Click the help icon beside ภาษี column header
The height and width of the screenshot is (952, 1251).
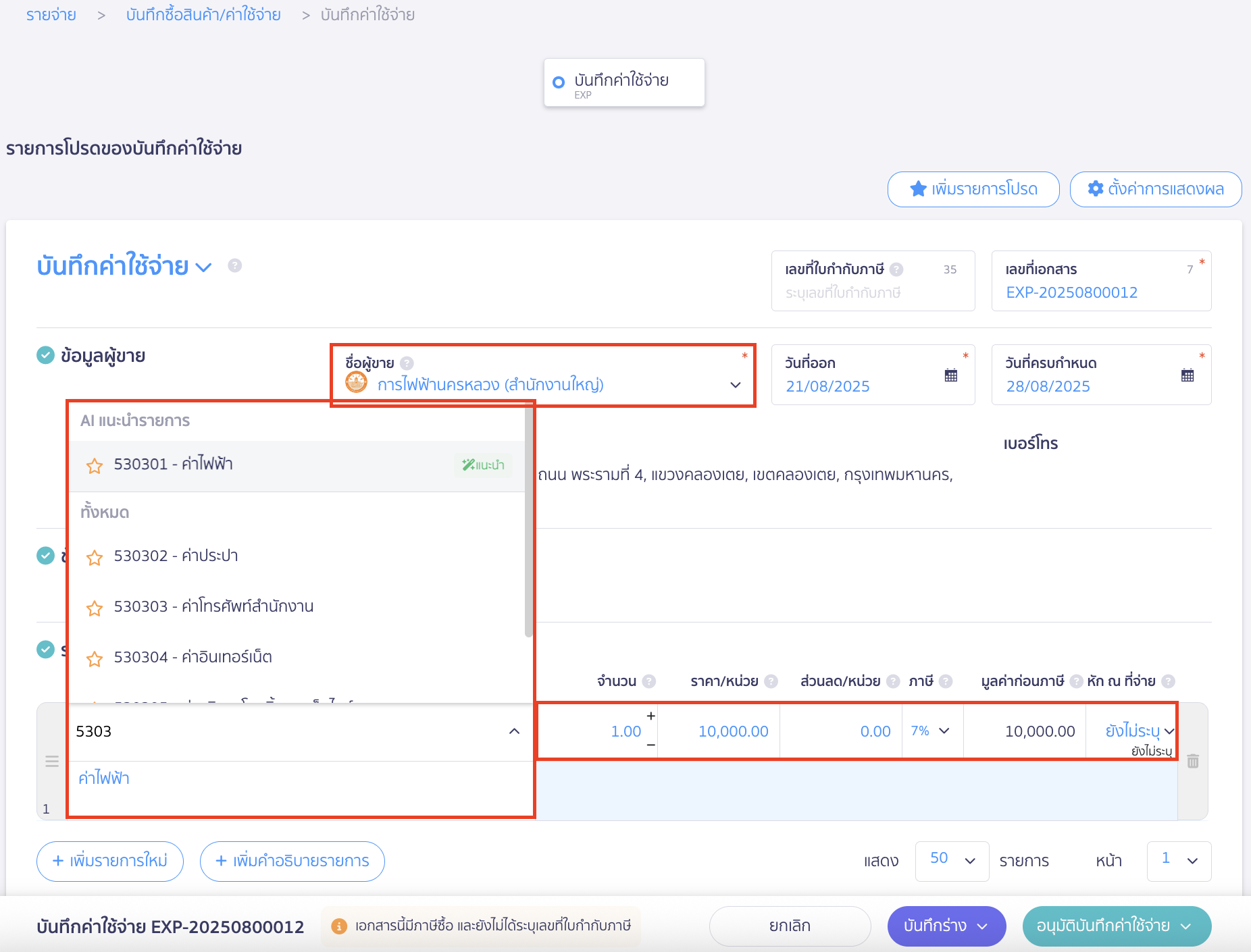945,681
